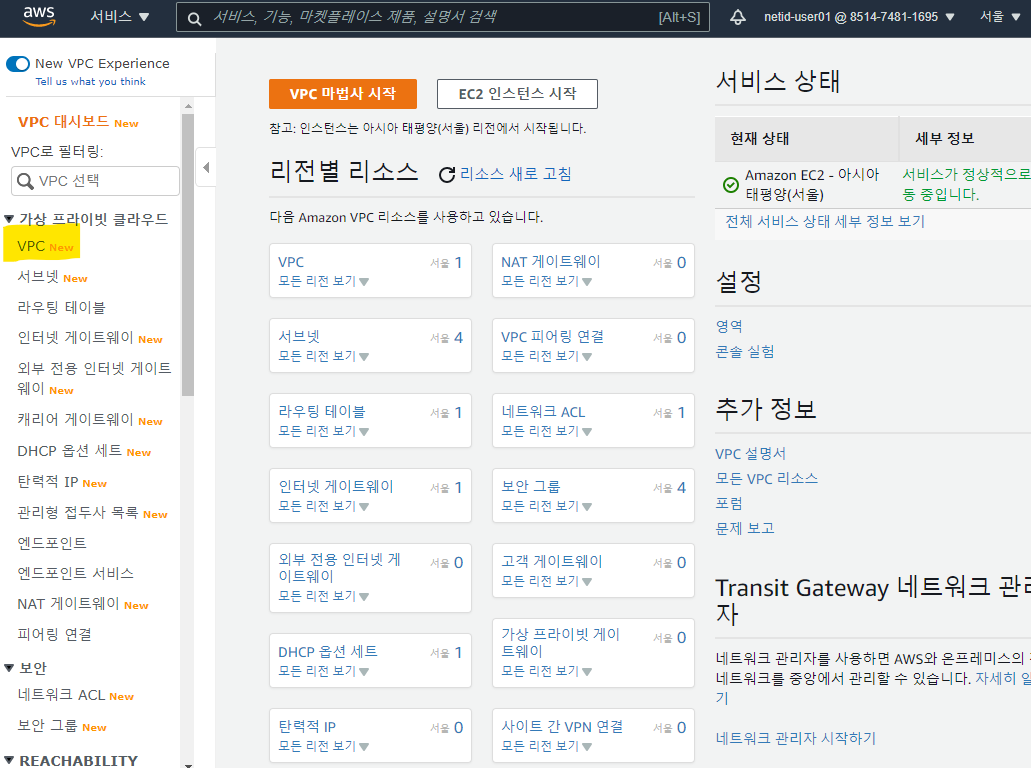Click the 리소스 새로 고침 link
The width and height of the screenshot is (1031, 768).
516,174
